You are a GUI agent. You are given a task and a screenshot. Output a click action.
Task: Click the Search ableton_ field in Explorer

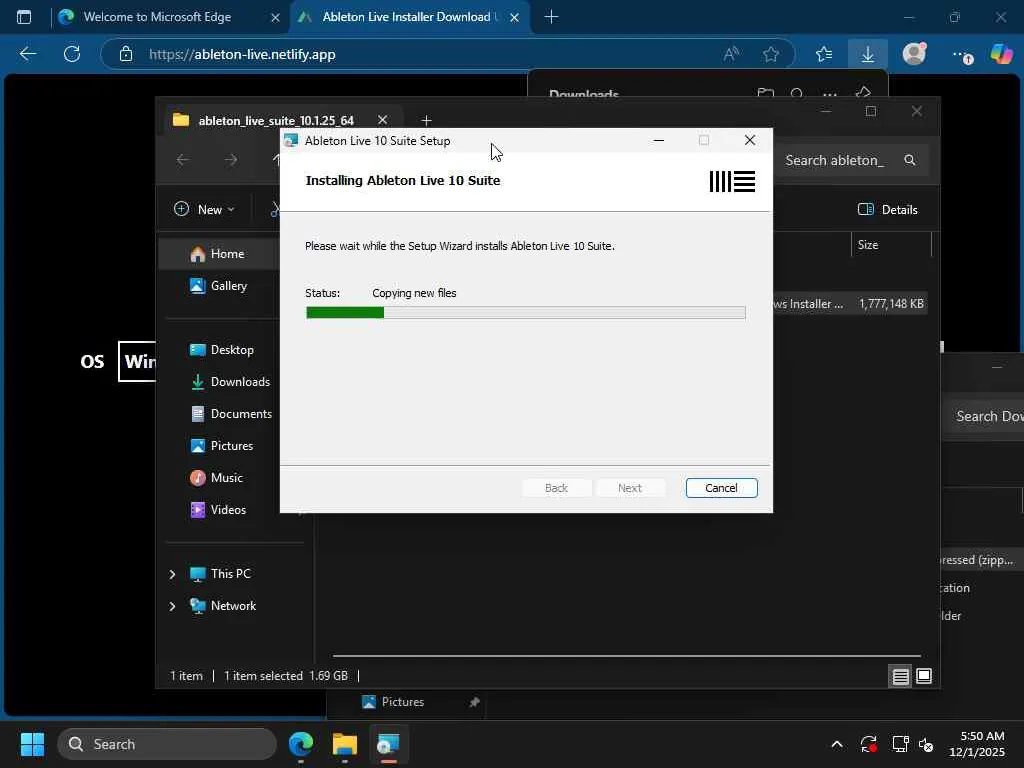click(x=852, y=161)
